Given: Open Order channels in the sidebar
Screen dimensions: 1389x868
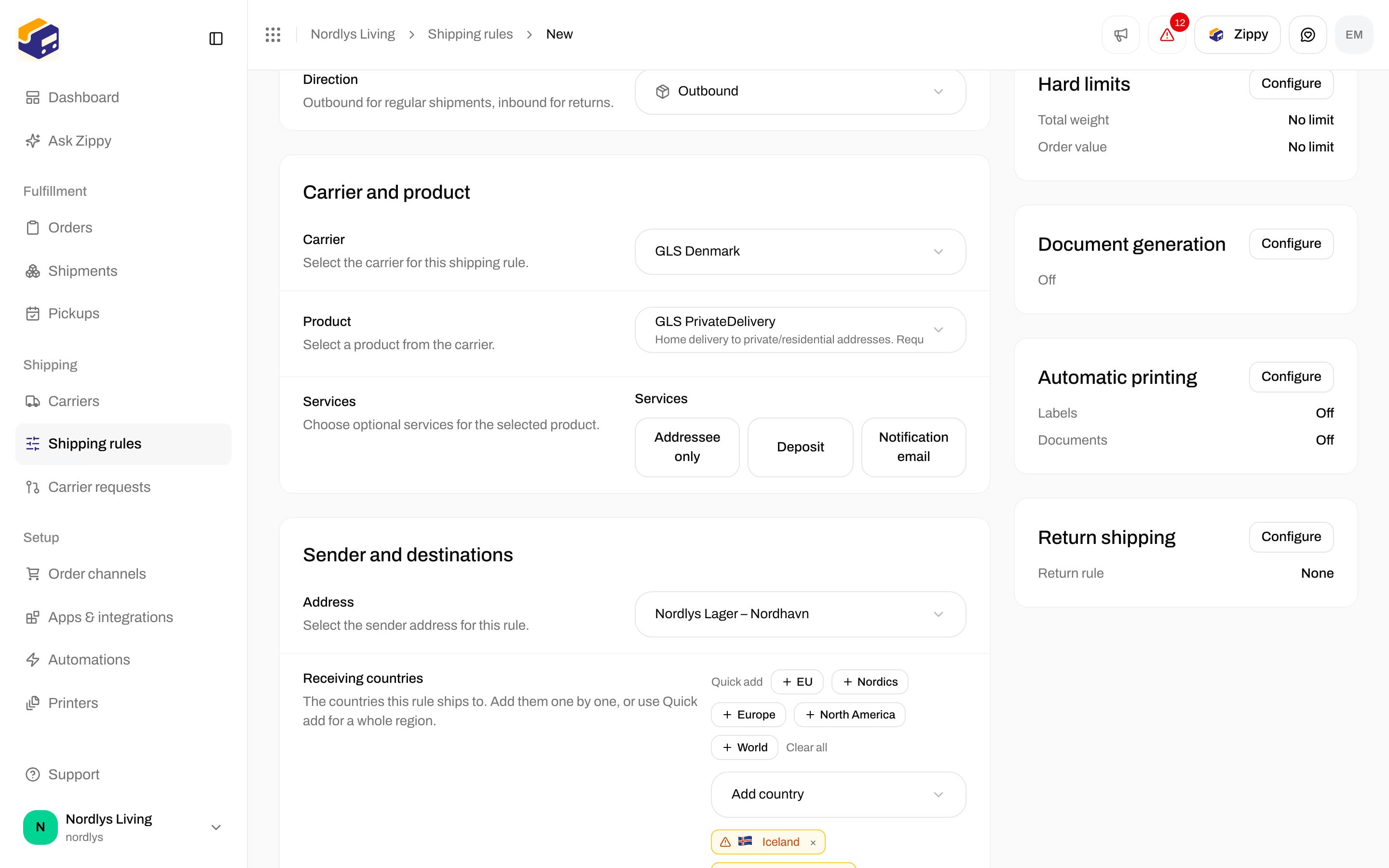Looking at the screenshot, I should coord(123,574).
